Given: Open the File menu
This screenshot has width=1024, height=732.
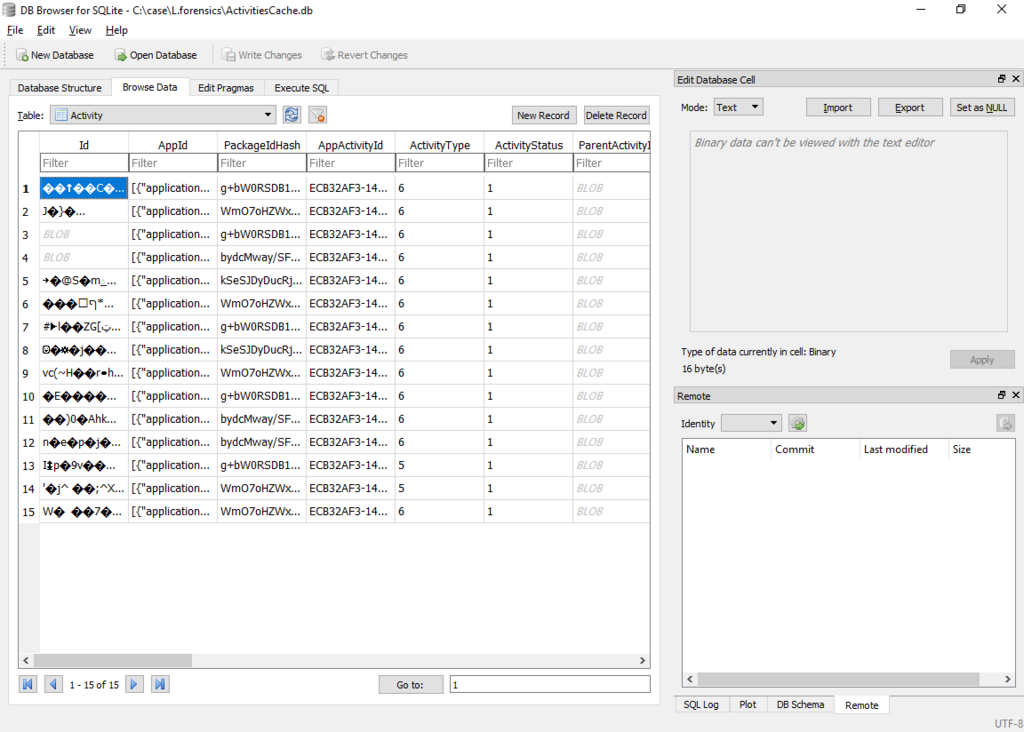Looking at the screenshot, I should pos(15,30).
